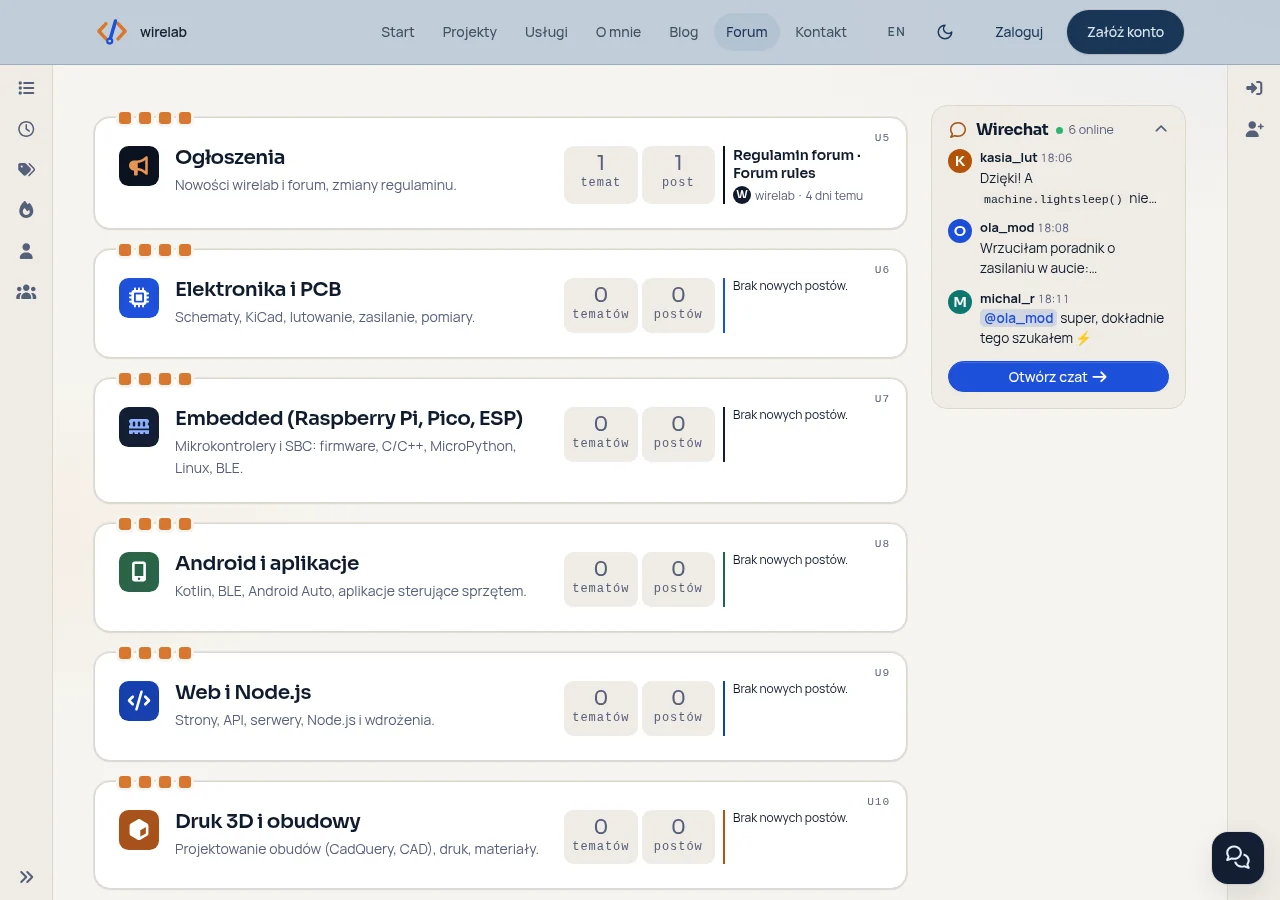Open the Embedded (Raspberry Pi, Pico, ESP) title

[x=349, y=418]
